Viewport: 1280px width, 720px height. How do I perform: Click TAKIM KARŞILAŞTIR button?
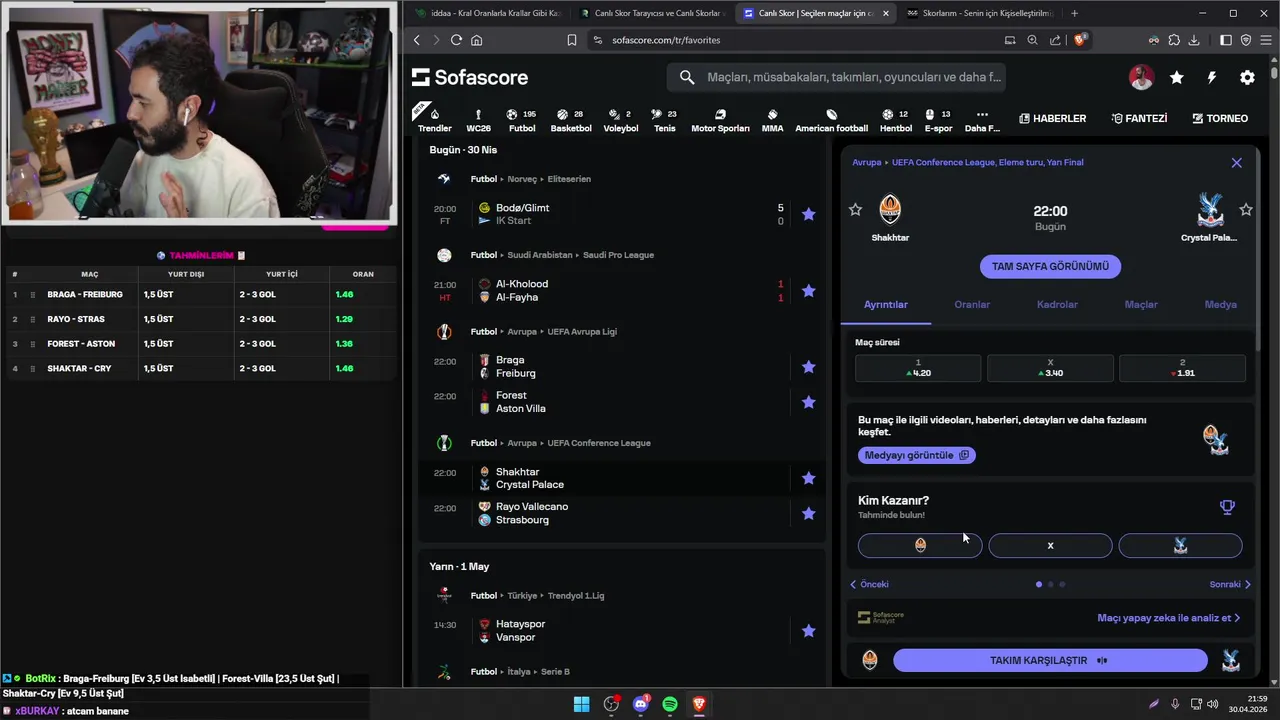tap(1050, 660)
